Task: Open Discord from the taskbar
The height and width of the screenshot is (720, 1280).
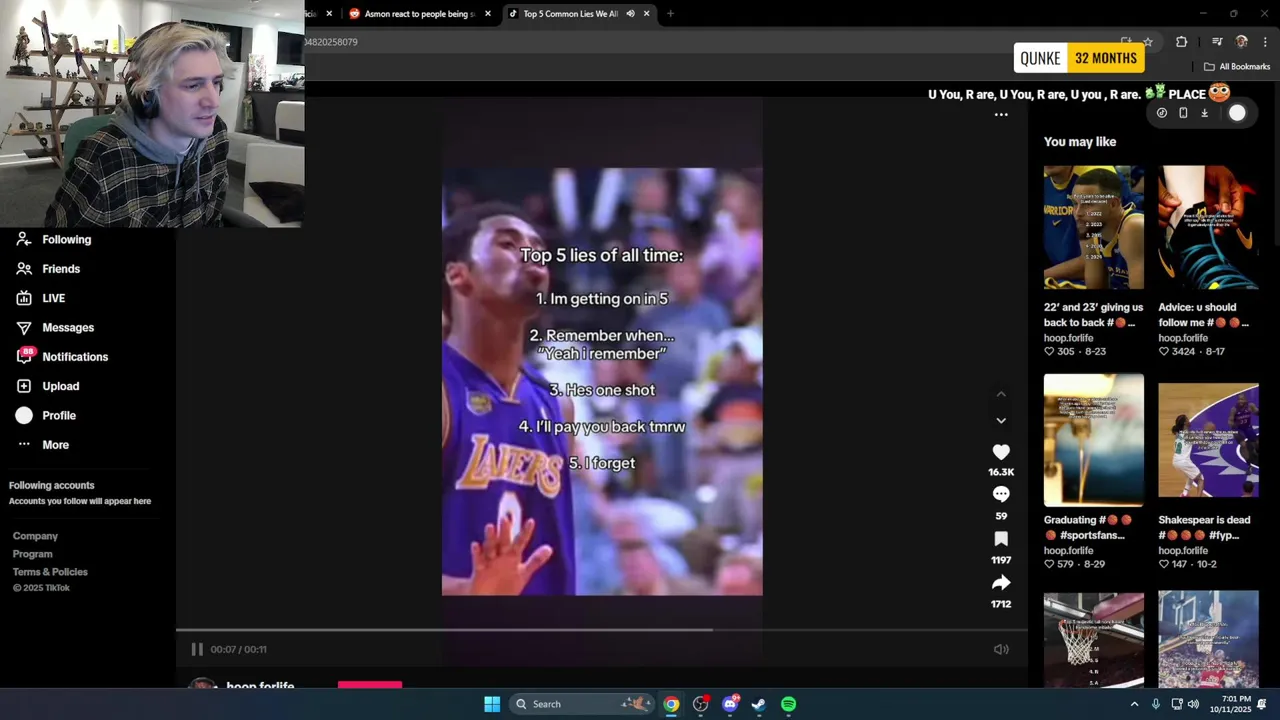Action: click(x=730, y=704)
